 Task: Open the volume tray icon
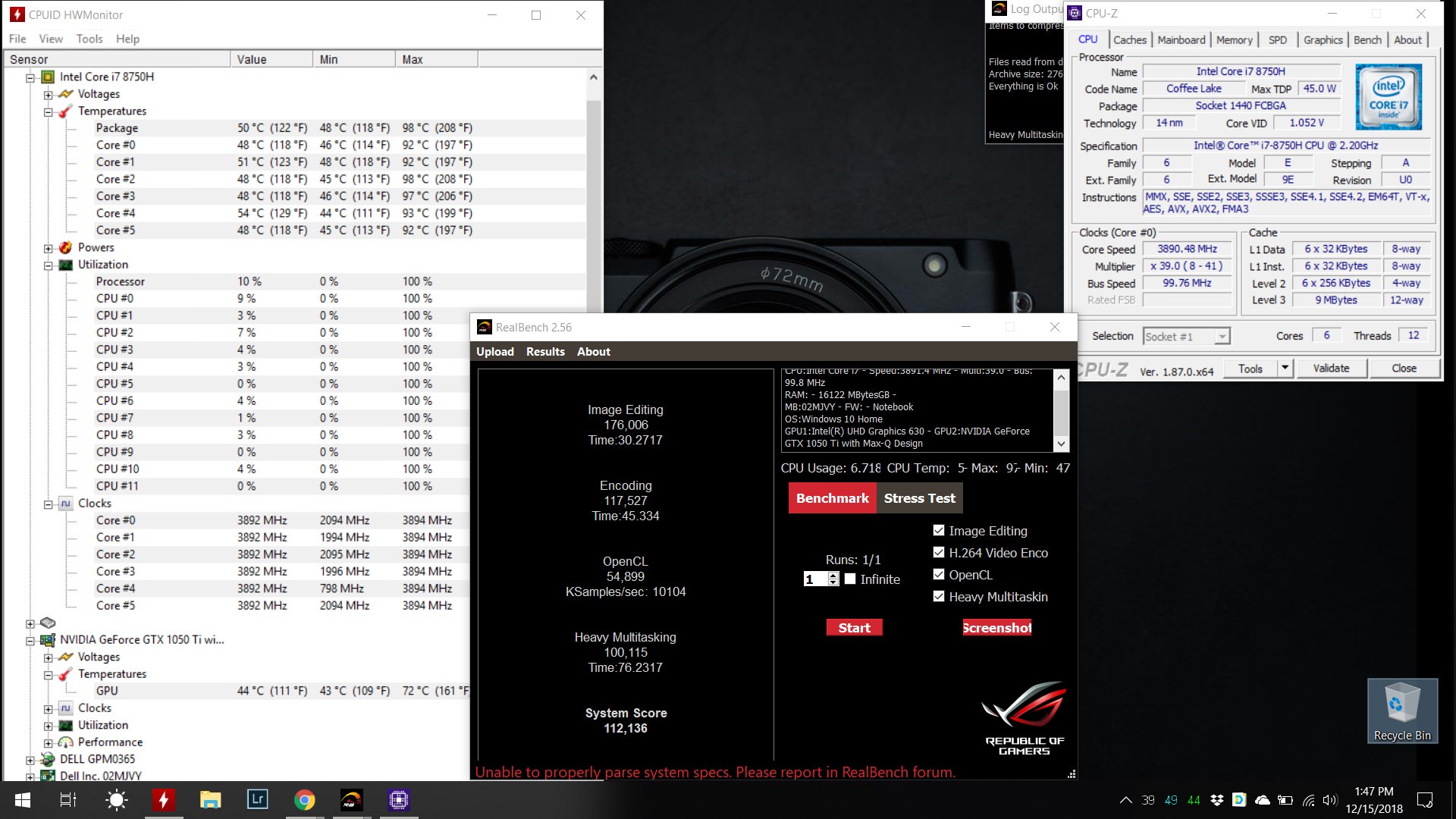click(x=1330, y=800)
